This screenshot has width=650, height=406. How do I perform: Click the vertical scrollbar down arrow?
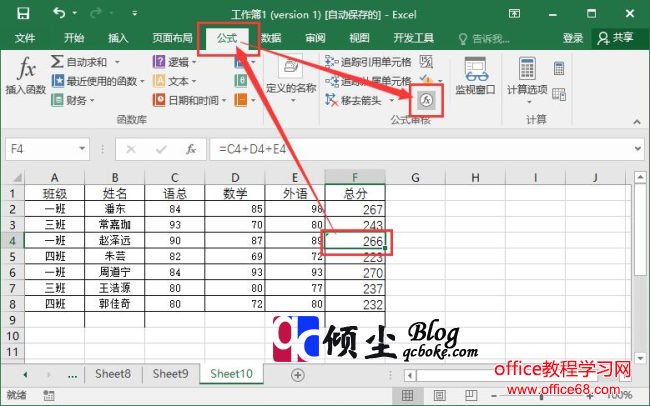(x=640, y=357)
